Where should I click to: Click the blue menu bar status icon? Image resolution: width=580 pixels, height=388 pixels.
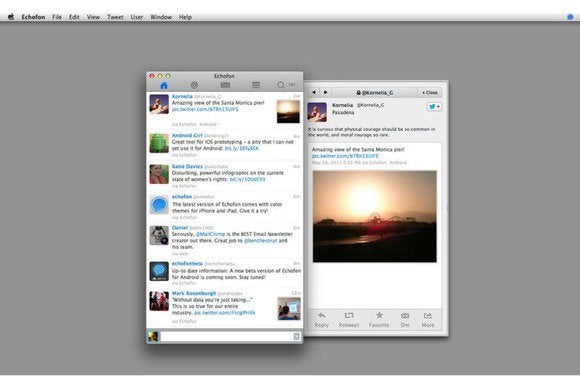click(570, 17)
